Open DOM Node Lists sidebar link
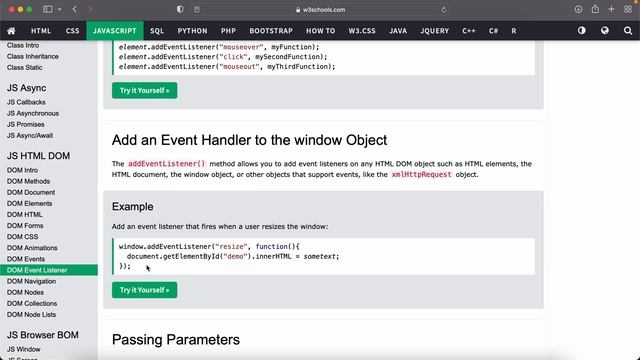The image size is (640, 360). pos(31,314)
